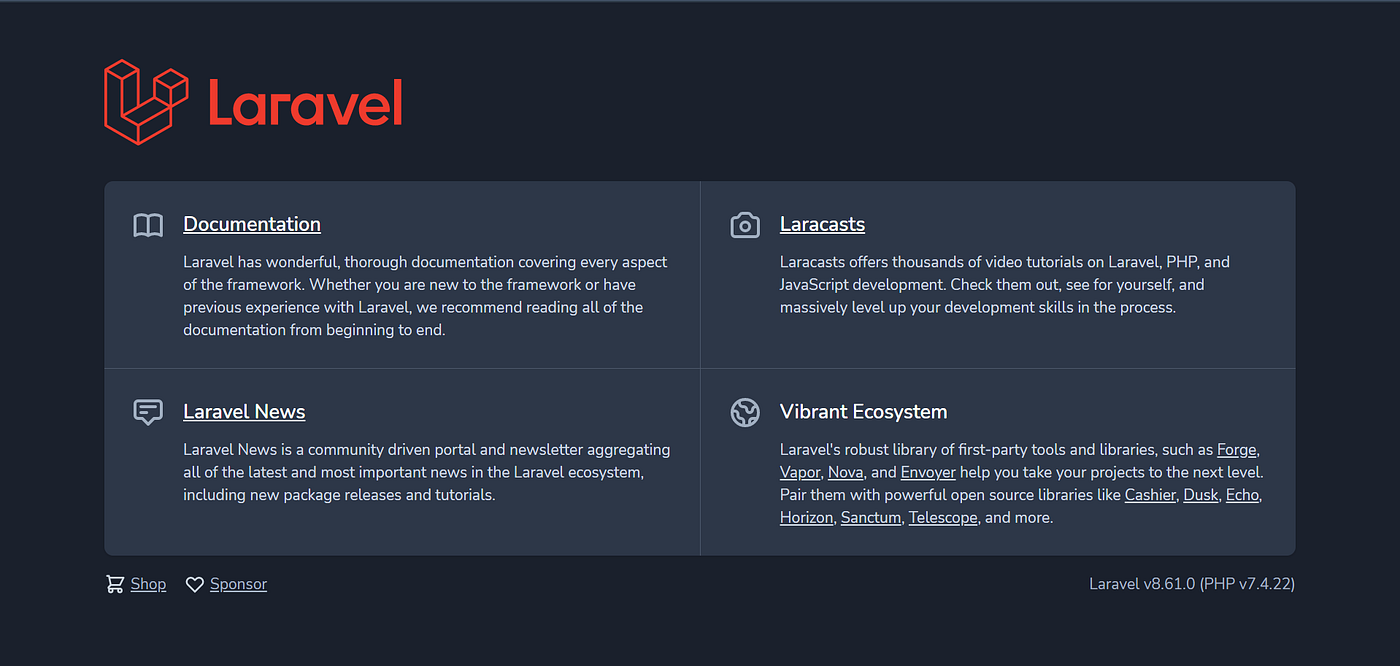Click the Dusk link
The image size is (1400, 666).
(1200, 495)
